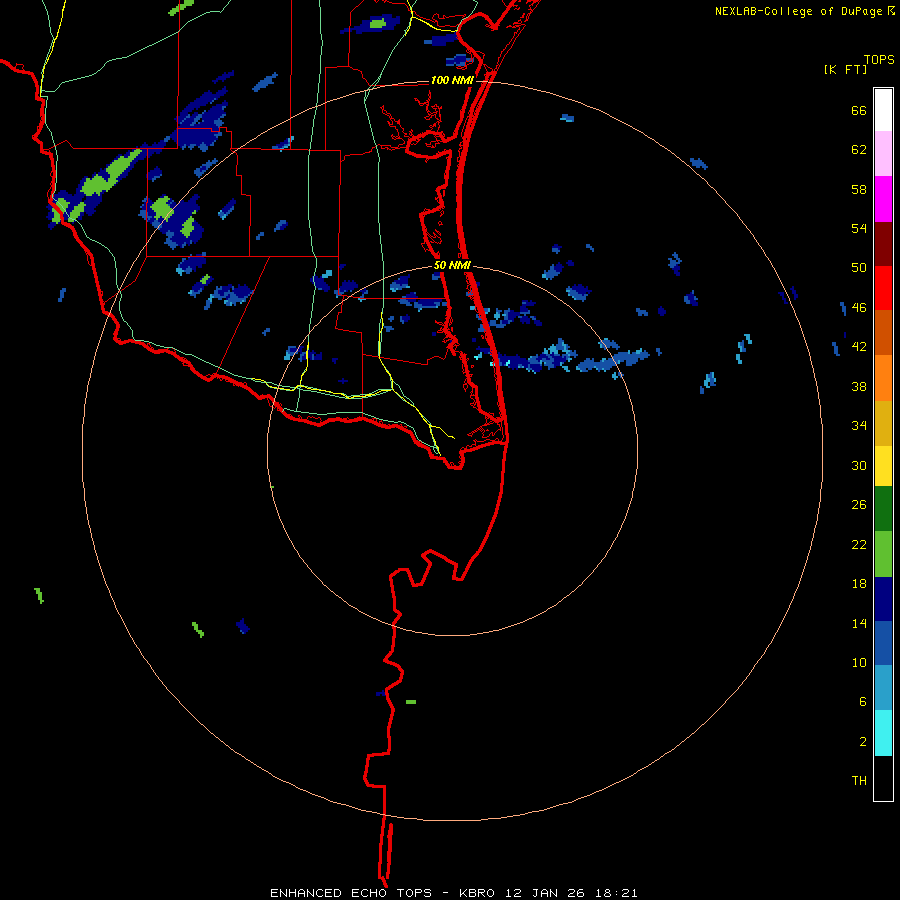The image size is (900, 900).
Task: Click the 6 legend value
Action: coord(863,702)
